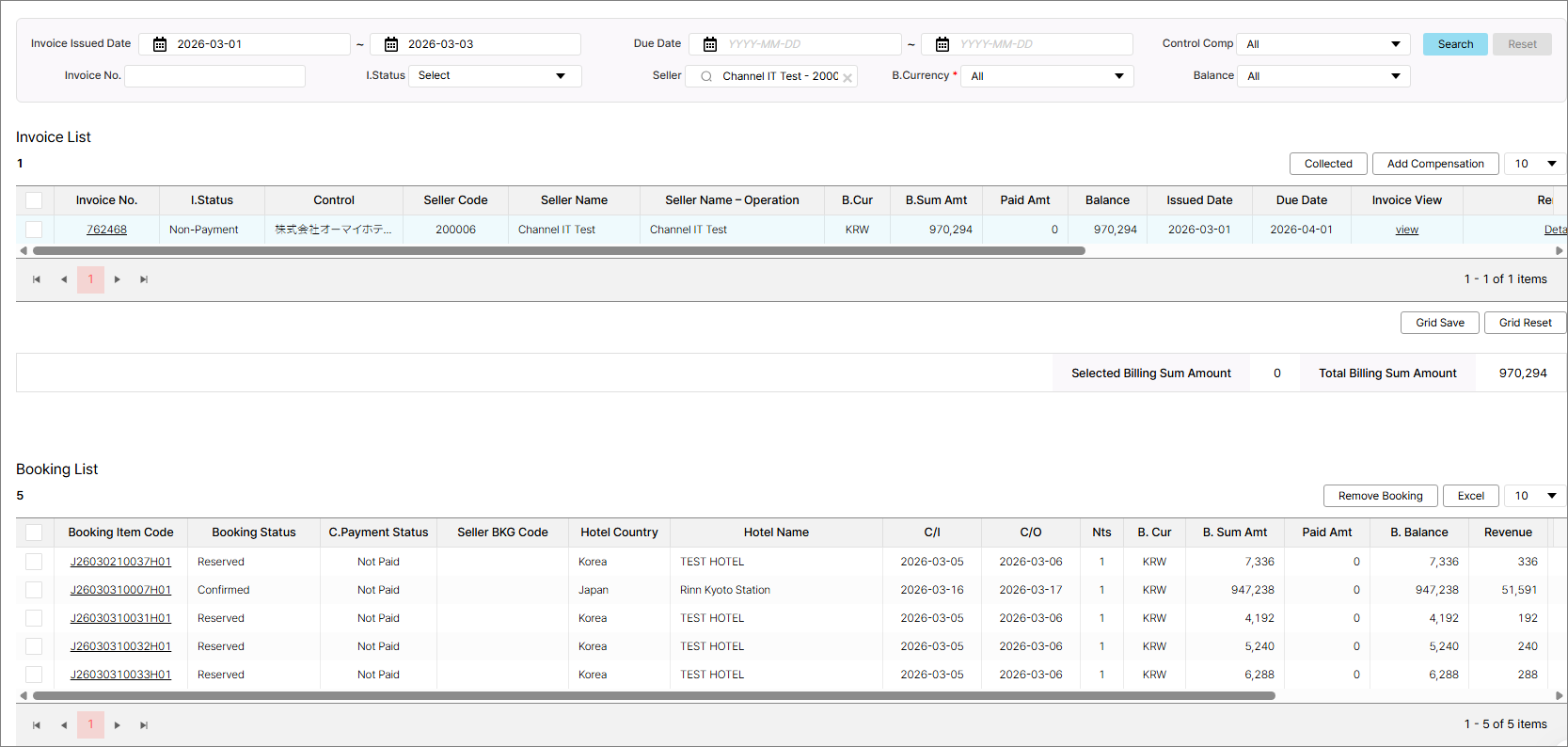This screenshot has height=747, width=1568.
Task: Sort bookings by Hotel Name column header
Action: [776, 532]
